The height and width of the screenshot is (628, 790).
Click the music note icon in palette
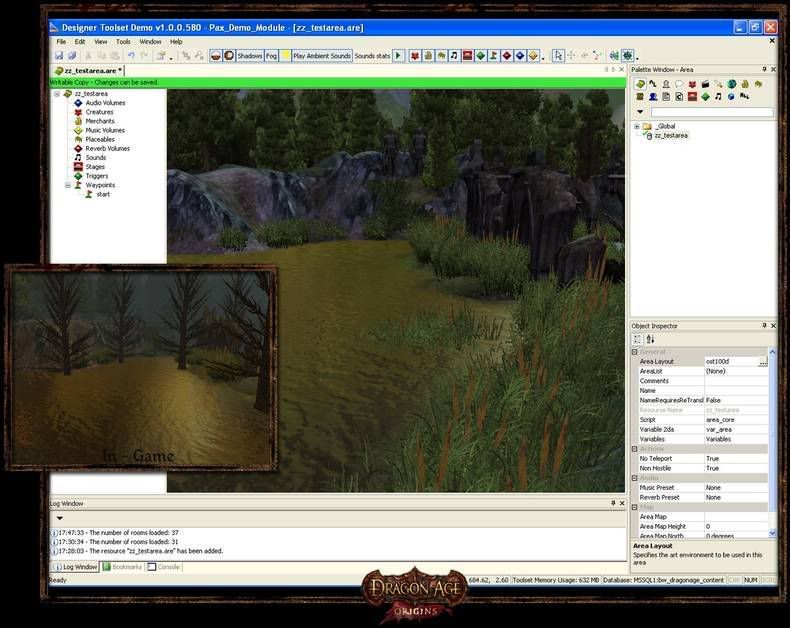(x=718, y=96)
